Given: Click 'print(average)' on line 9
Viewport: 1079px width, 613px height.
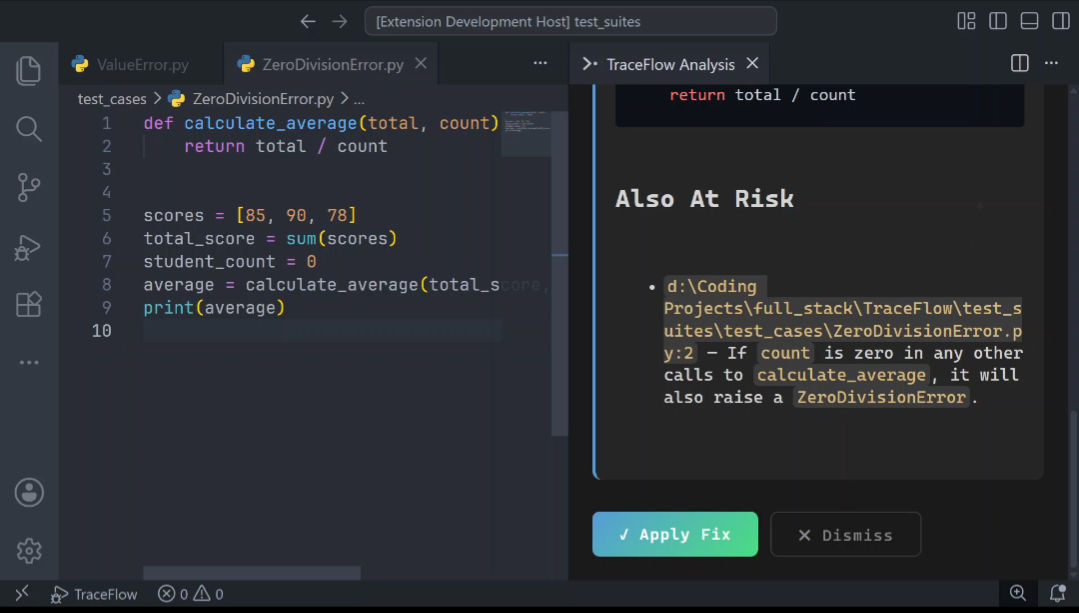Looking at the screenshot, I should [x=214, y=308].
